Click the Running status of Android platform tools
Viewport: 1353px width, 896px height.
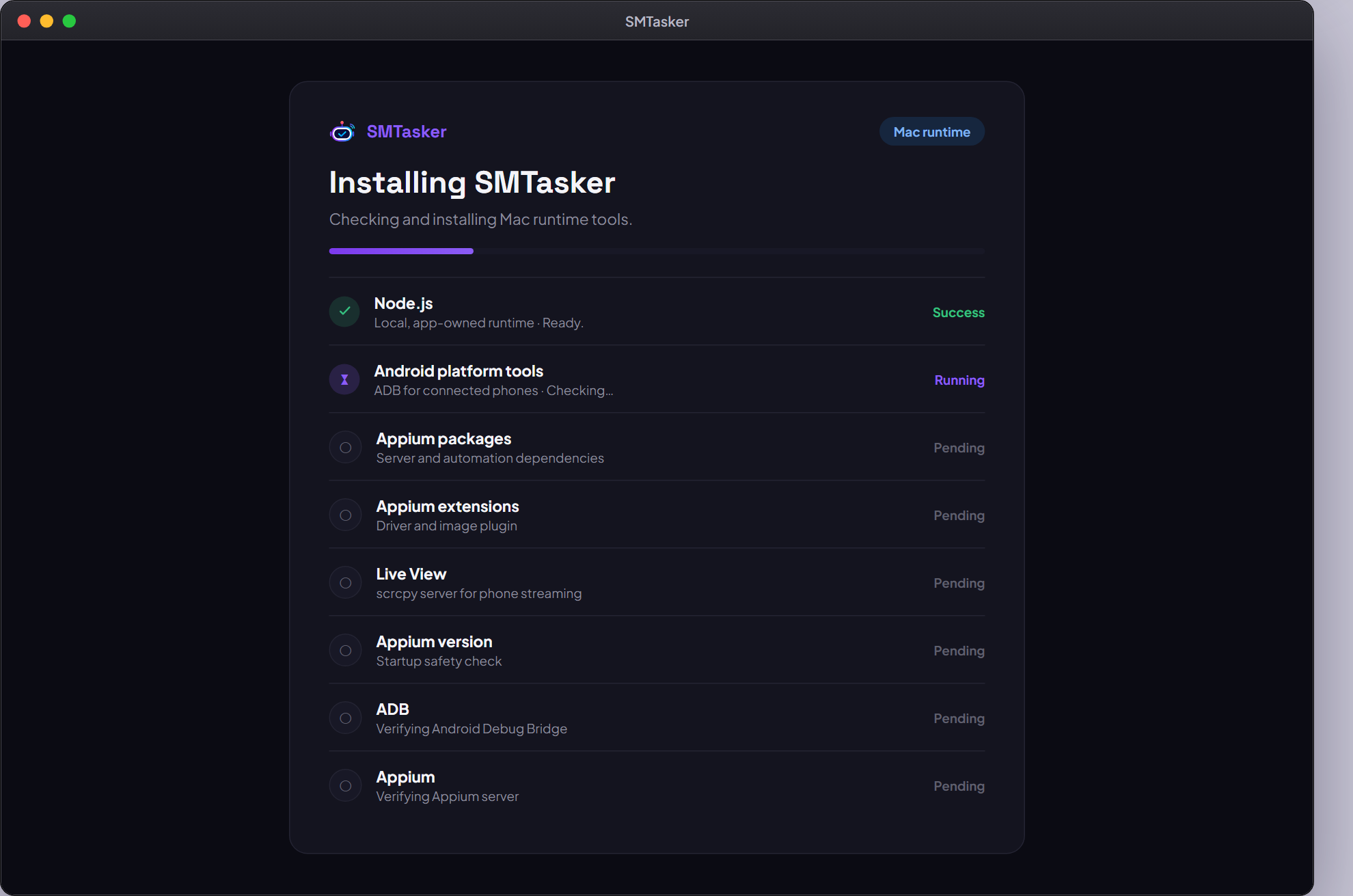click(959, 380)
